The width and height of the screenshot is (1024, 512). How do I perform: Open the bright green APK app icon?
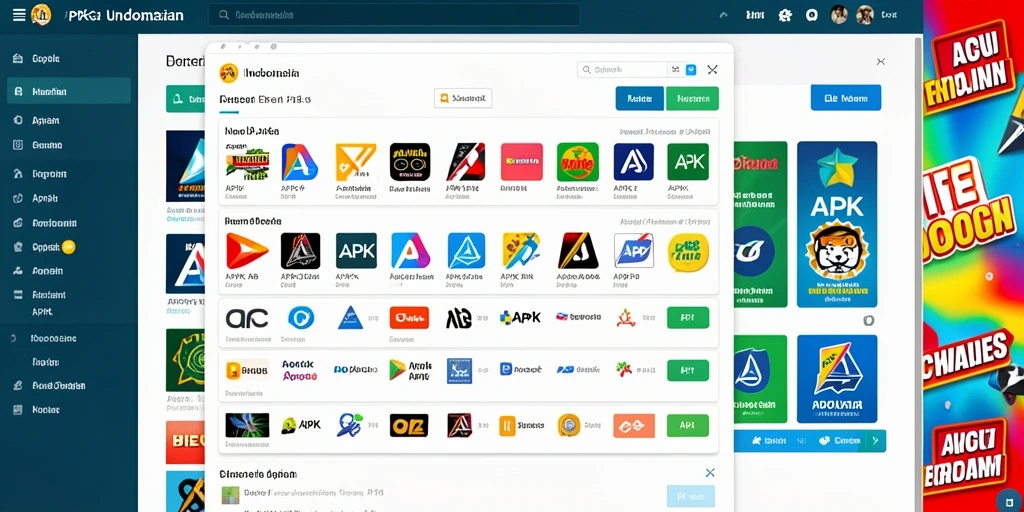[x=688, y=162]
